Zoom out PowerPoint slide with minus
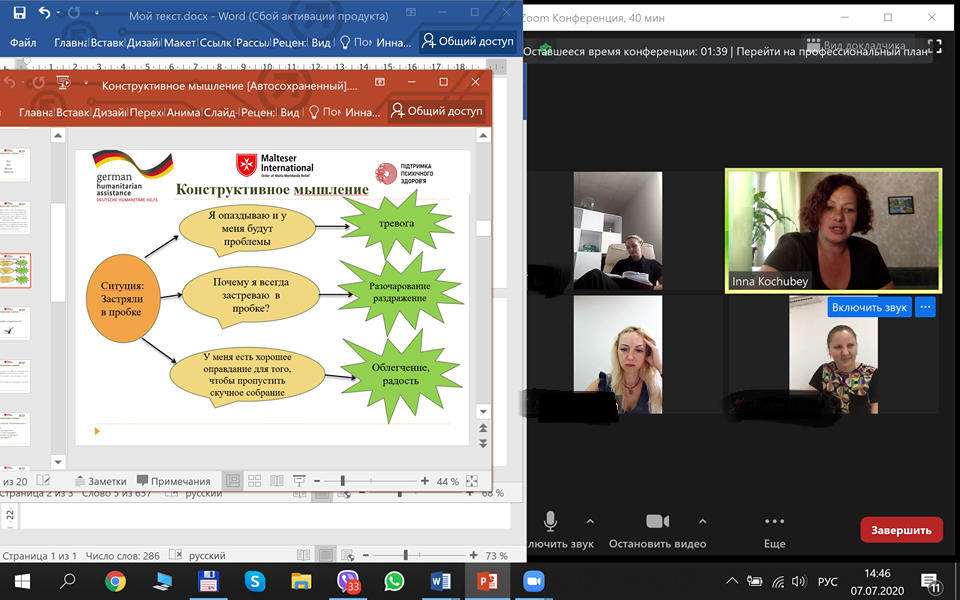 [x=317, y=482]
